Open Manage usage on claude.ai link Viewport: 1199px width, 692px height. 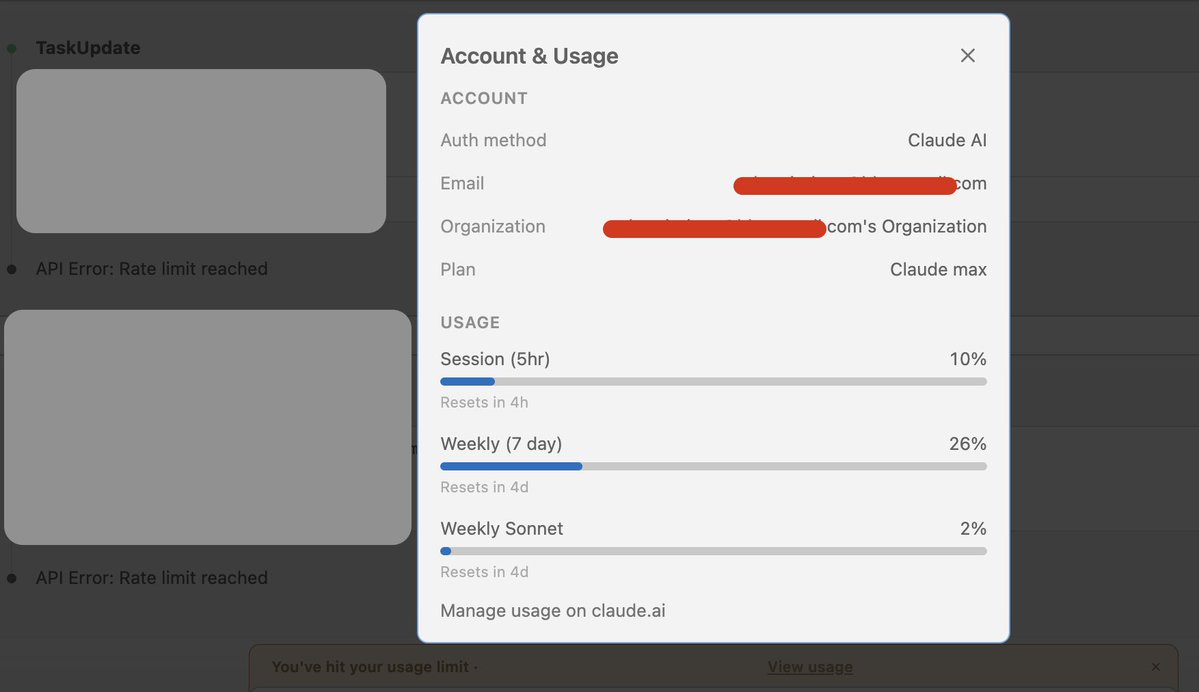coord(553,611)
